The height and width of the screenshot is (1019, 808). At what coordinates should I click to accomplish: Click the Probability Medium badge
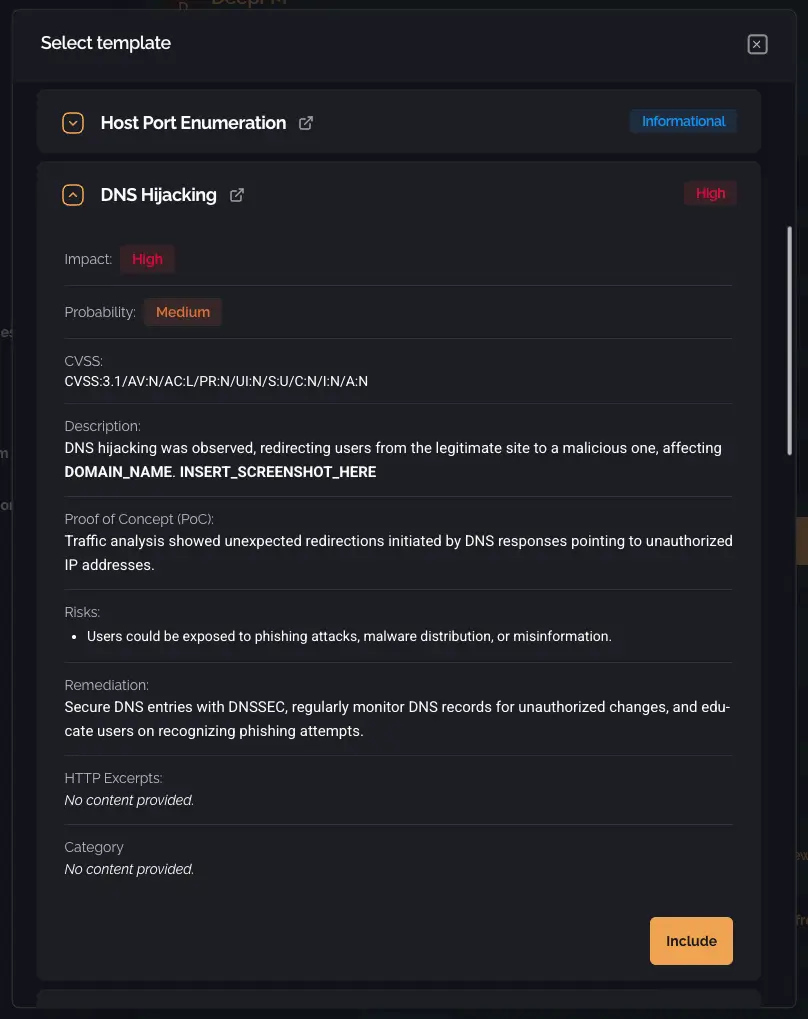(x=182, y=311)
